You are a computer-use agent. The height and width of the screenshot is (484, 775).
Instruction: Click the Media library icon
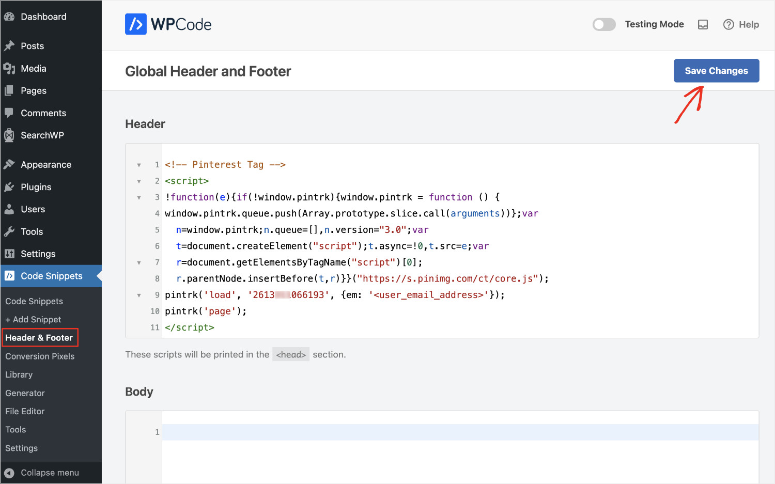click(9, 69)
